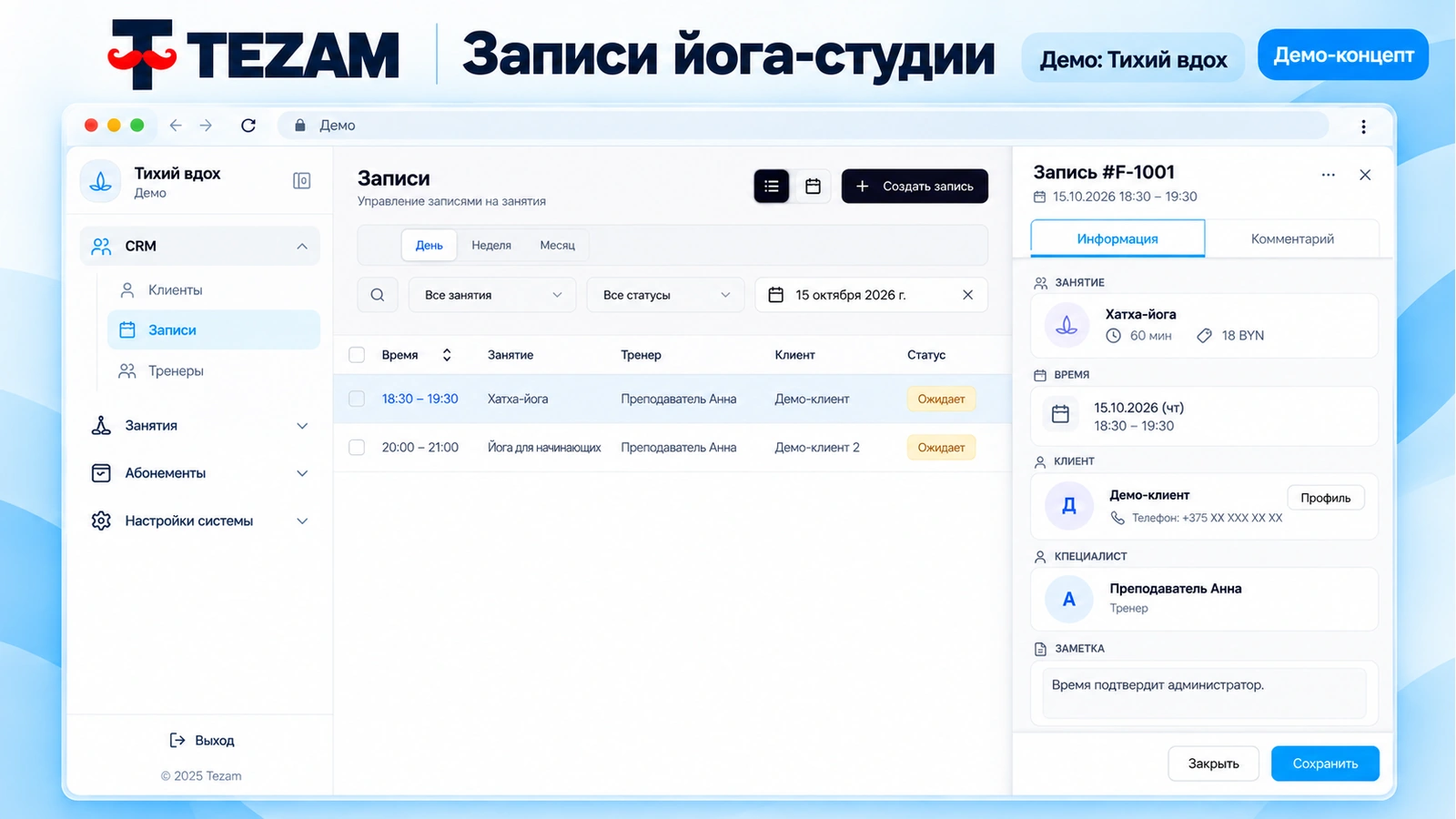Screen dimensions: 1456x819
Task: Click the Закрыть button
Action: (1214, 763)
